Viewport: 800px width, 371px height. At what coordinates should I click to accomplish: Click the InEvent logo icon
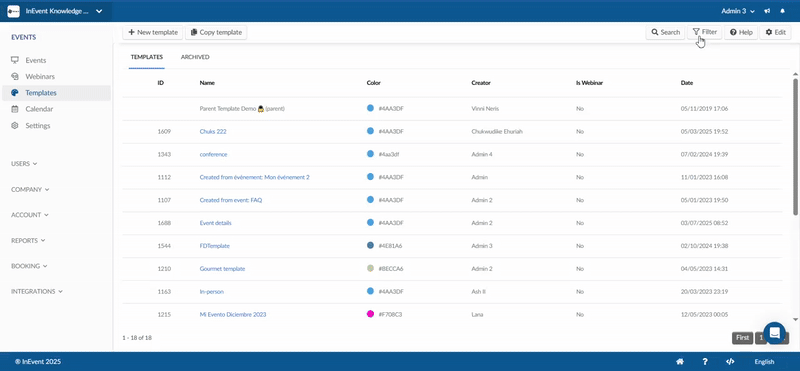(x=14, y=11)
